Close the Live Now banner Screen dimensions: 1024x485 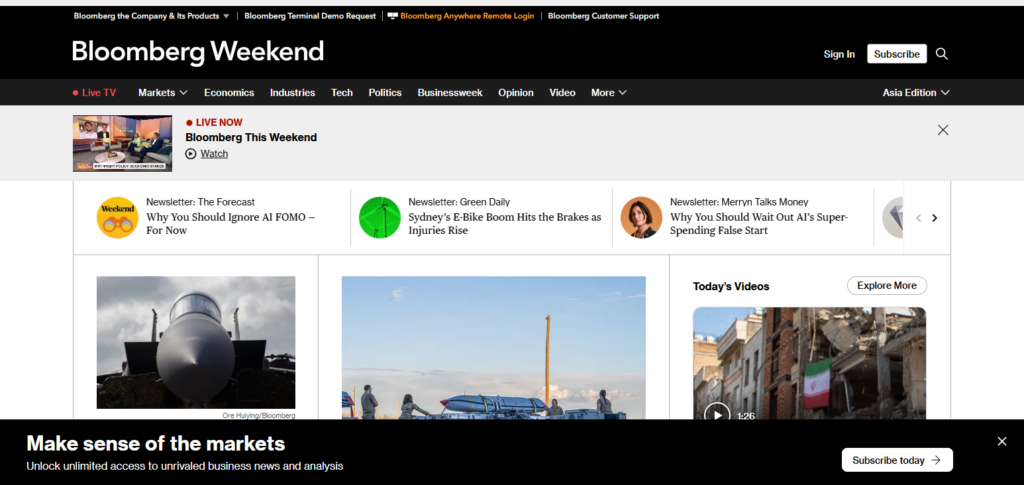coord(943,130)
